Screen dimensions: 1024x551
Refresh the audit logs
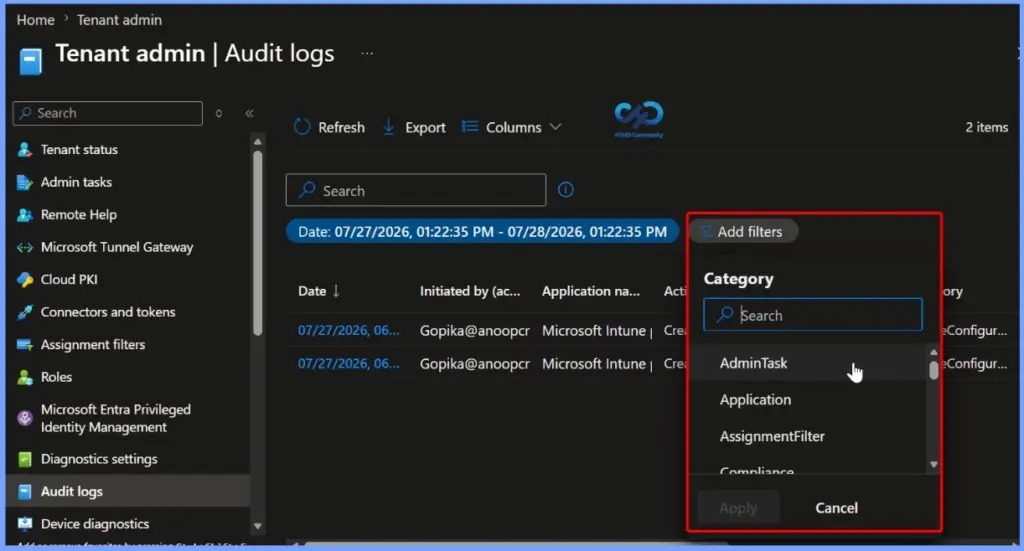click(329, 127)
